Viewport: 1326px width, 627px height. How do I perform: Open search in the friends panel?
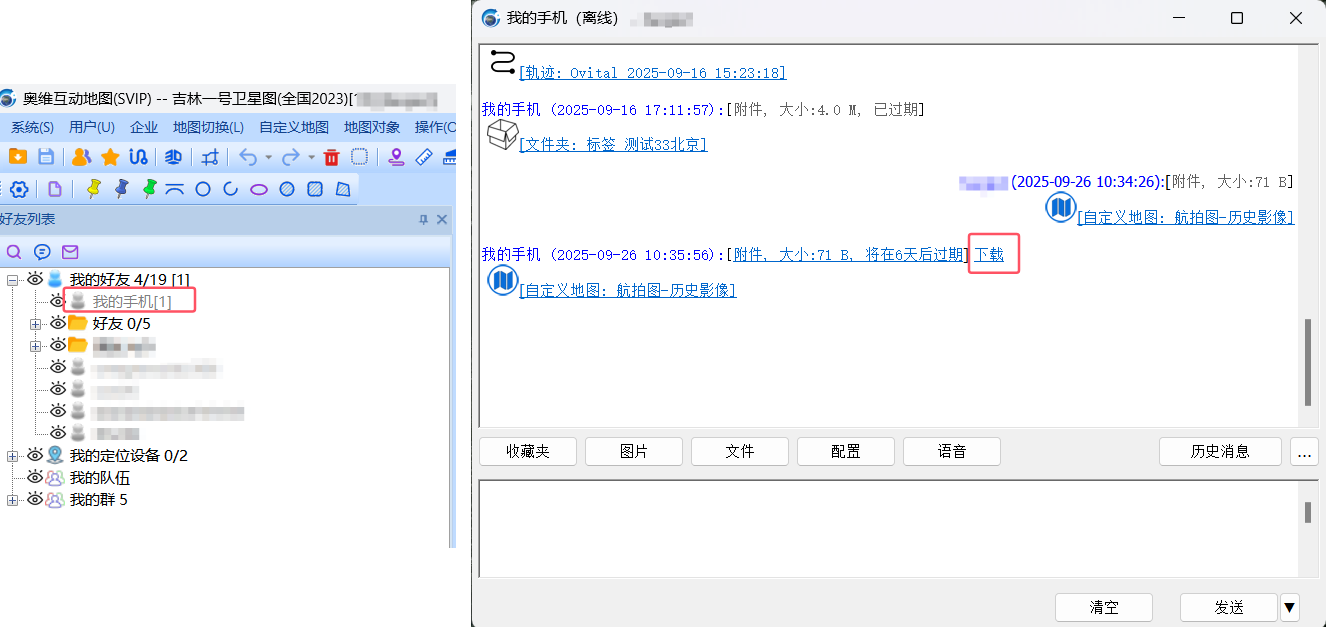pyautogui.click(x=13, y=251)
